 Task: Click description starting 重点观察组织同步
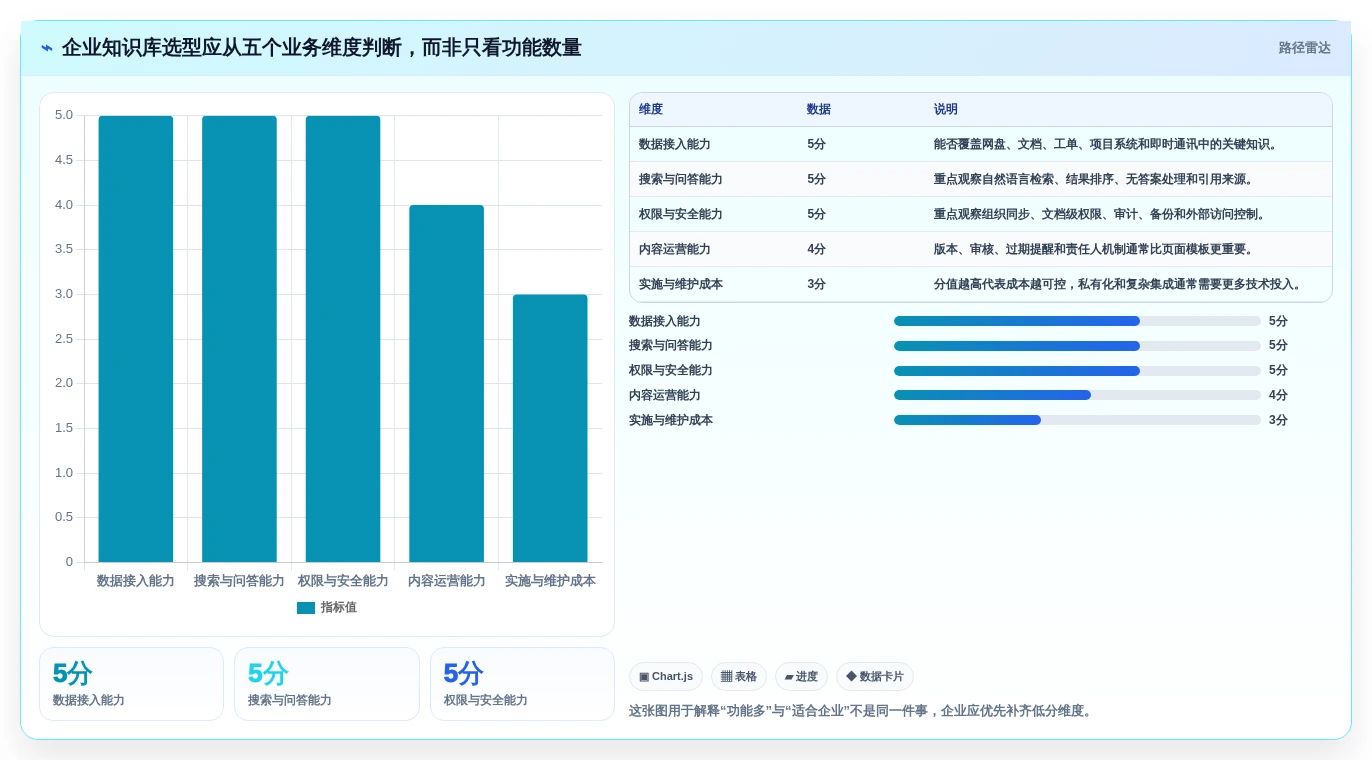[1100, 214]
